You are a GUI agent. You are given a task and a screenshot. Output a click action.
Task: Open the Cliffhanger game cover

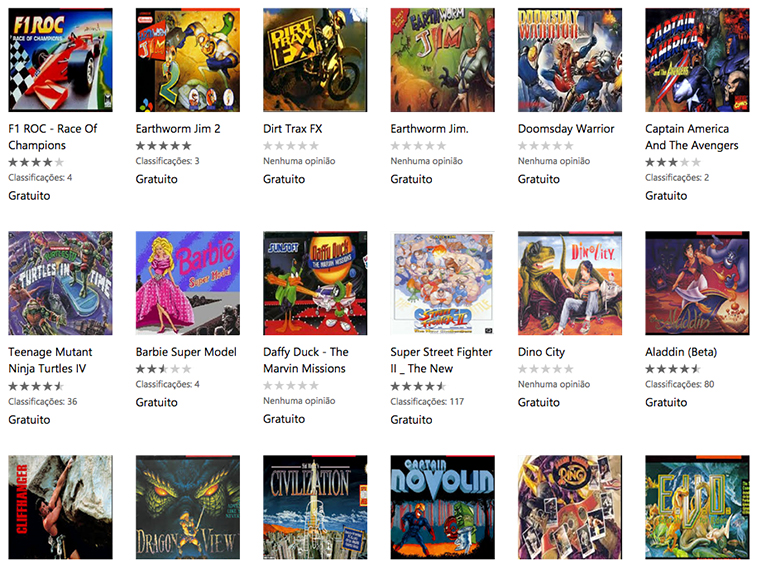coord(60,507)
